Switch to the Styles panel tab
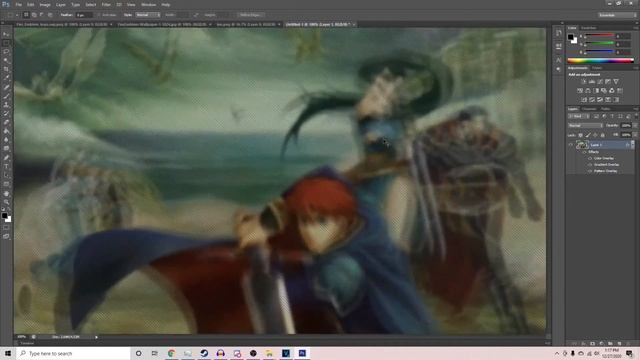The width and height of the screenshot is (640, 360). [597, 68]
